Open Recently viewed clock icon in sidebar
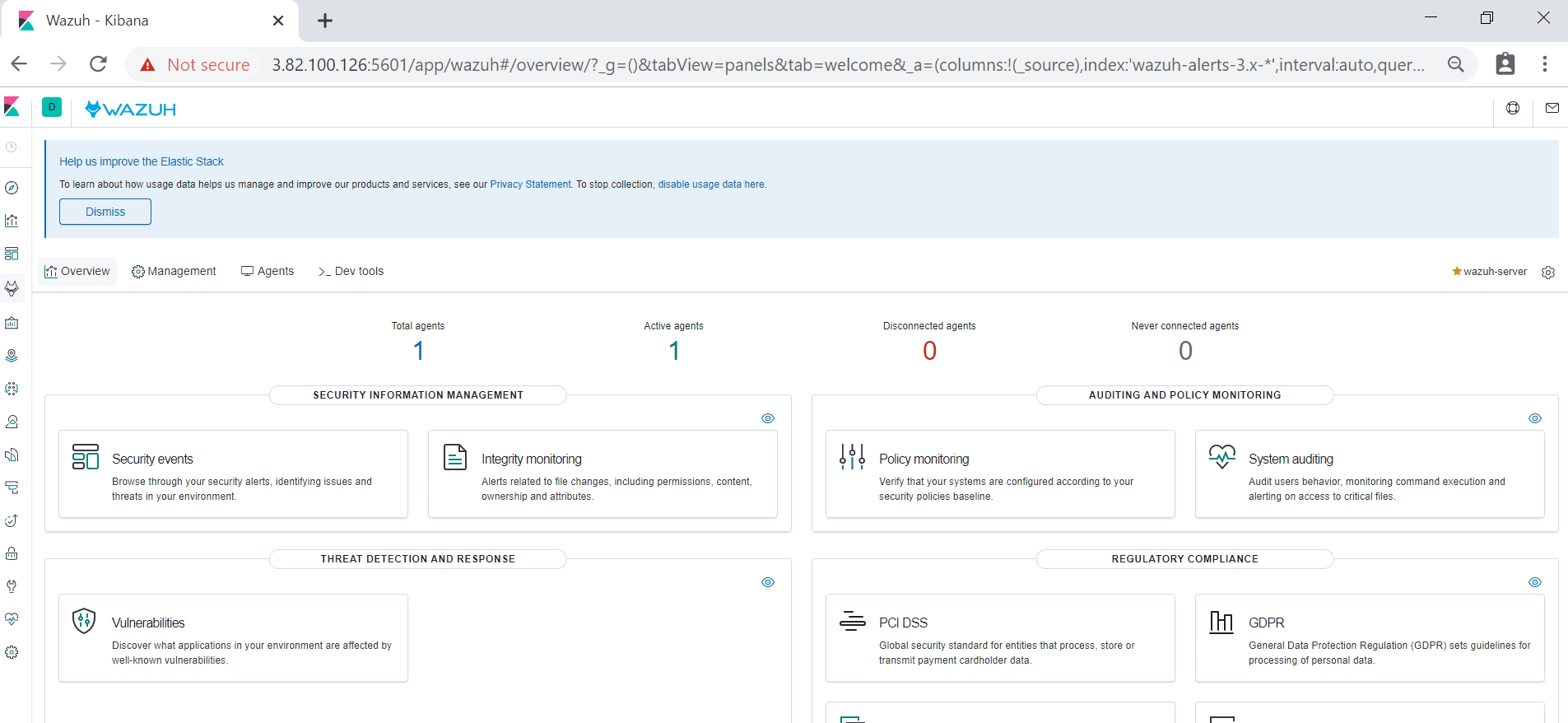 click(x=12, y=147)
